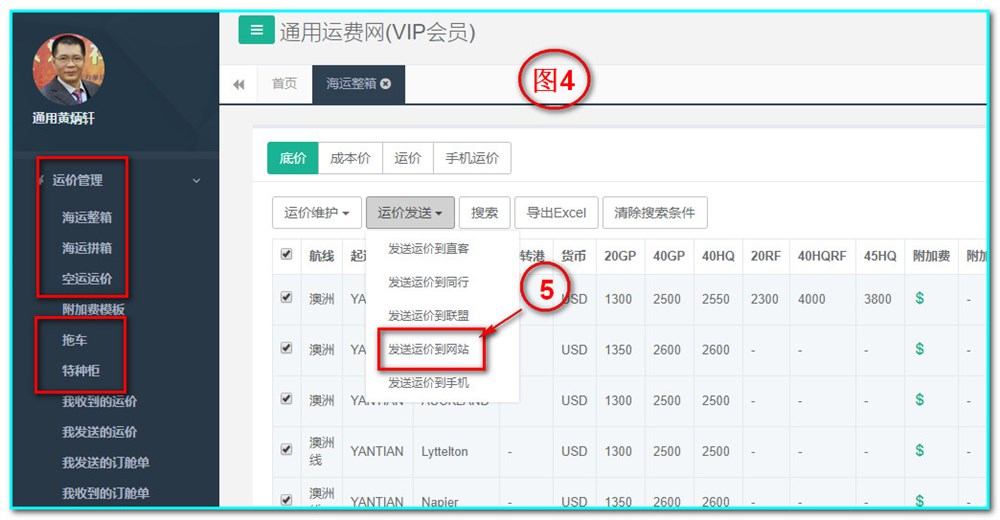The width and height of the screenshot is (1000, 520).
Task: Click the 导出Excel button
Action: click(556, 213)
